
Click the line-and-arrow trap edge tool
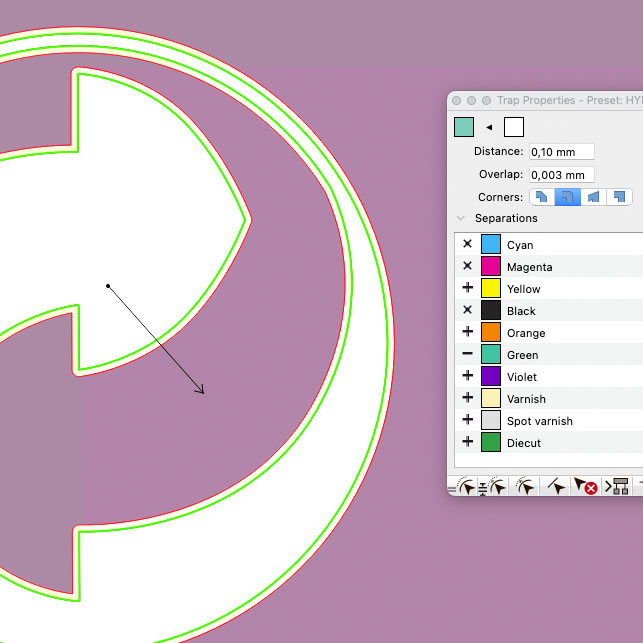tap(556, 486)
